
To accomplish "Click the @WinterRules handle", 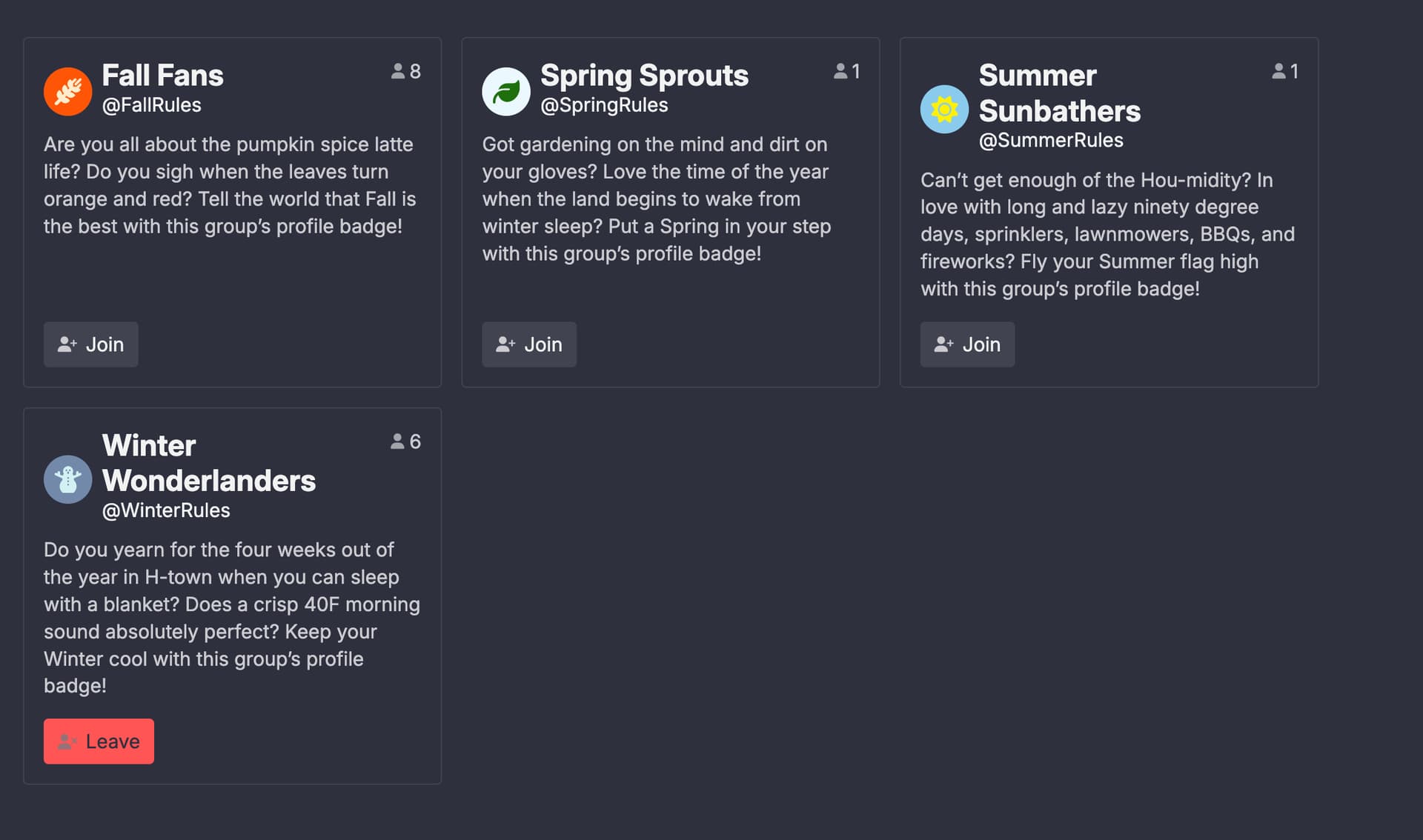I will coord(166,510).
